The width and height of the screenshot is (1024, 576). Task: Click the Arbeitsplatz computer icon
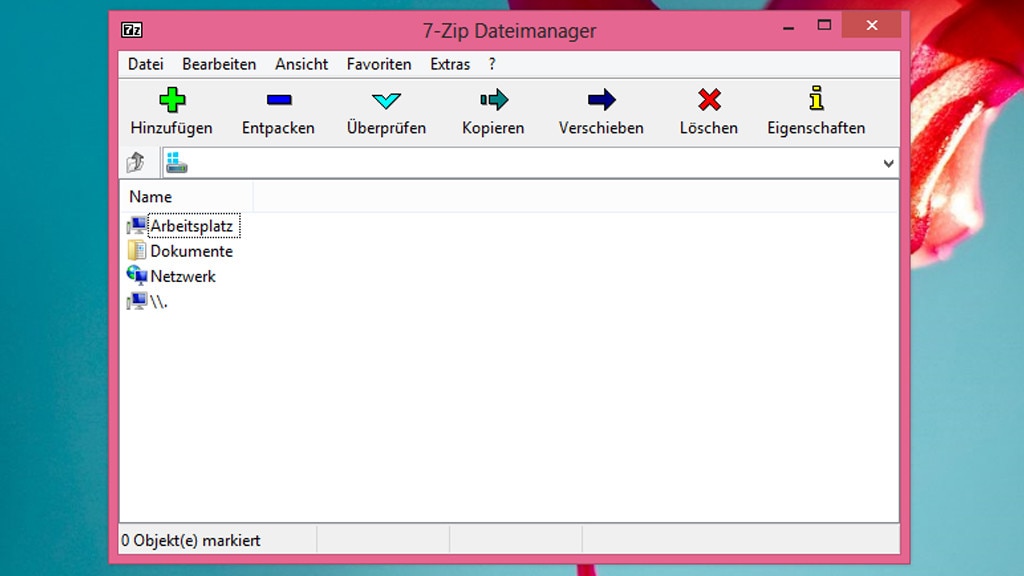tap(136, 226)
